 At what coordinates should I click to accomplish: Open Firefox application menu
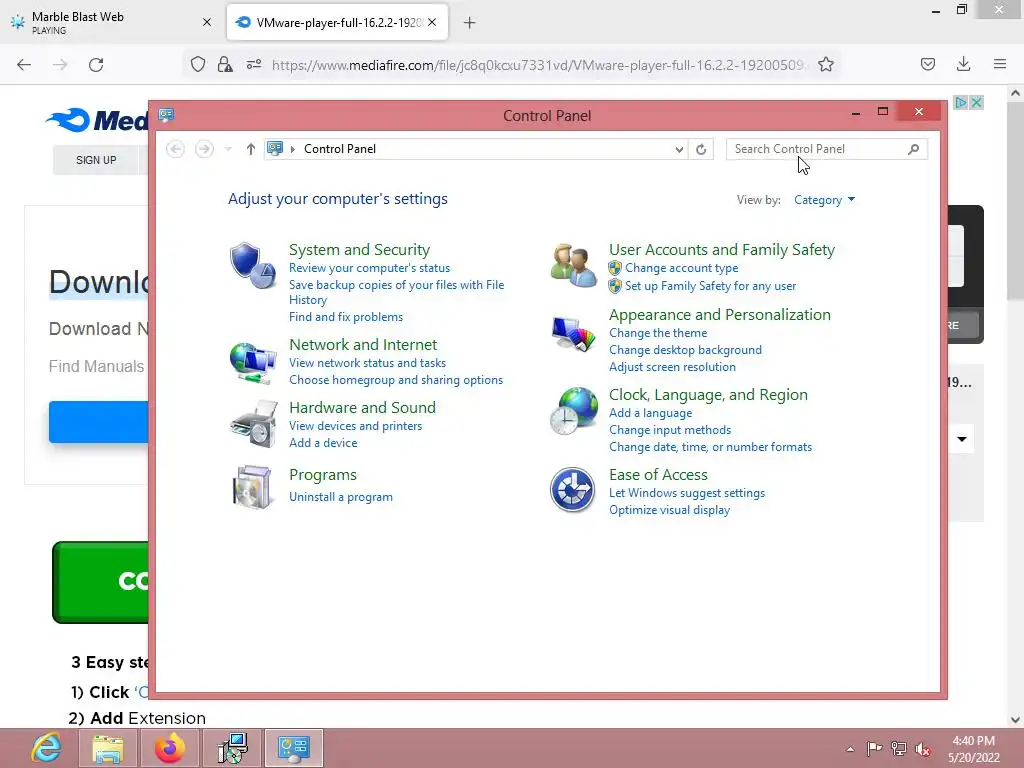1000,64
